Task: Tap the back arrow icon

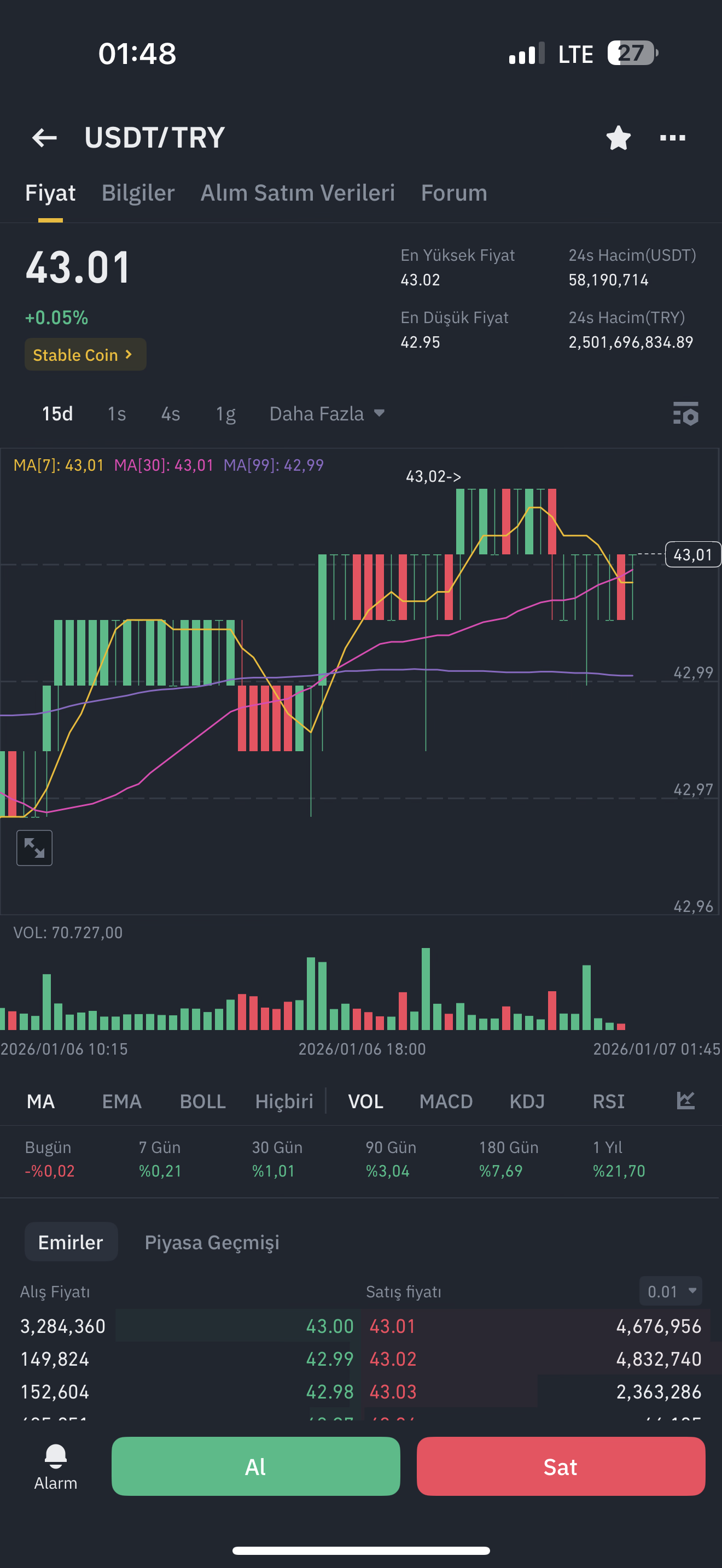Action: (x=44, y=138)
